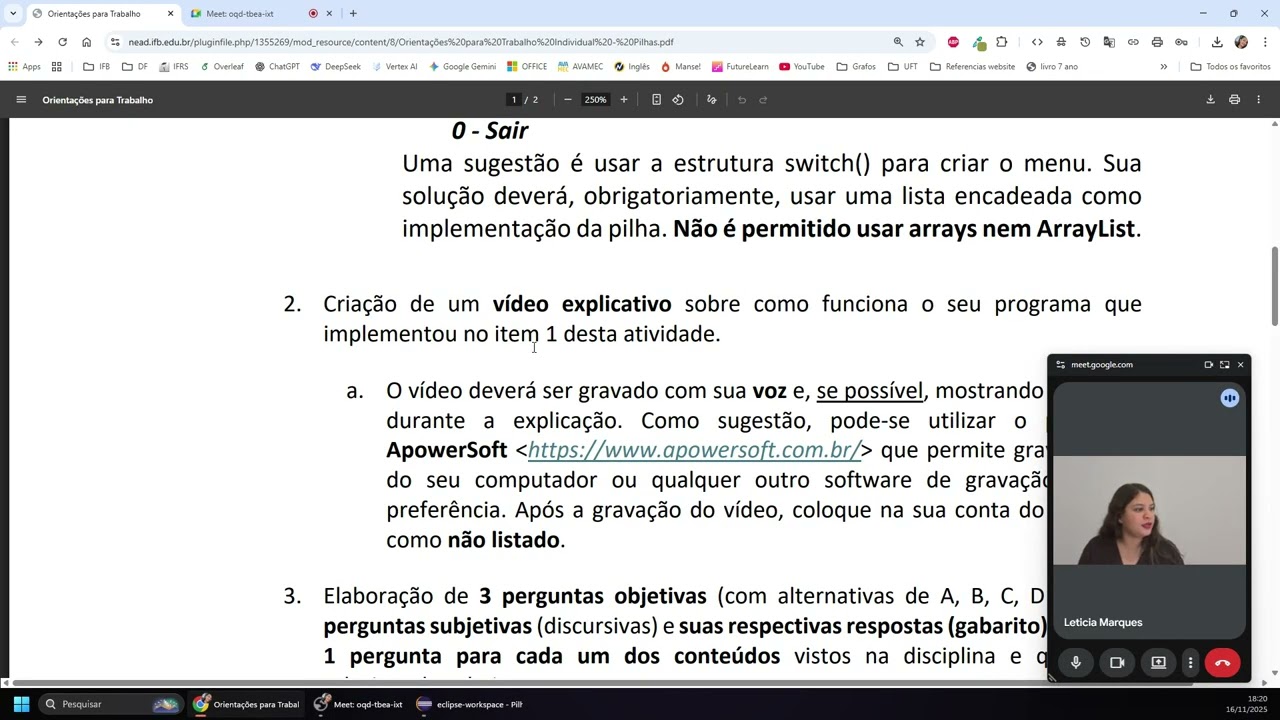1280x720 pixels.
Task: Print the PDF from viewer toolbar
Action: click(1234, 100)
